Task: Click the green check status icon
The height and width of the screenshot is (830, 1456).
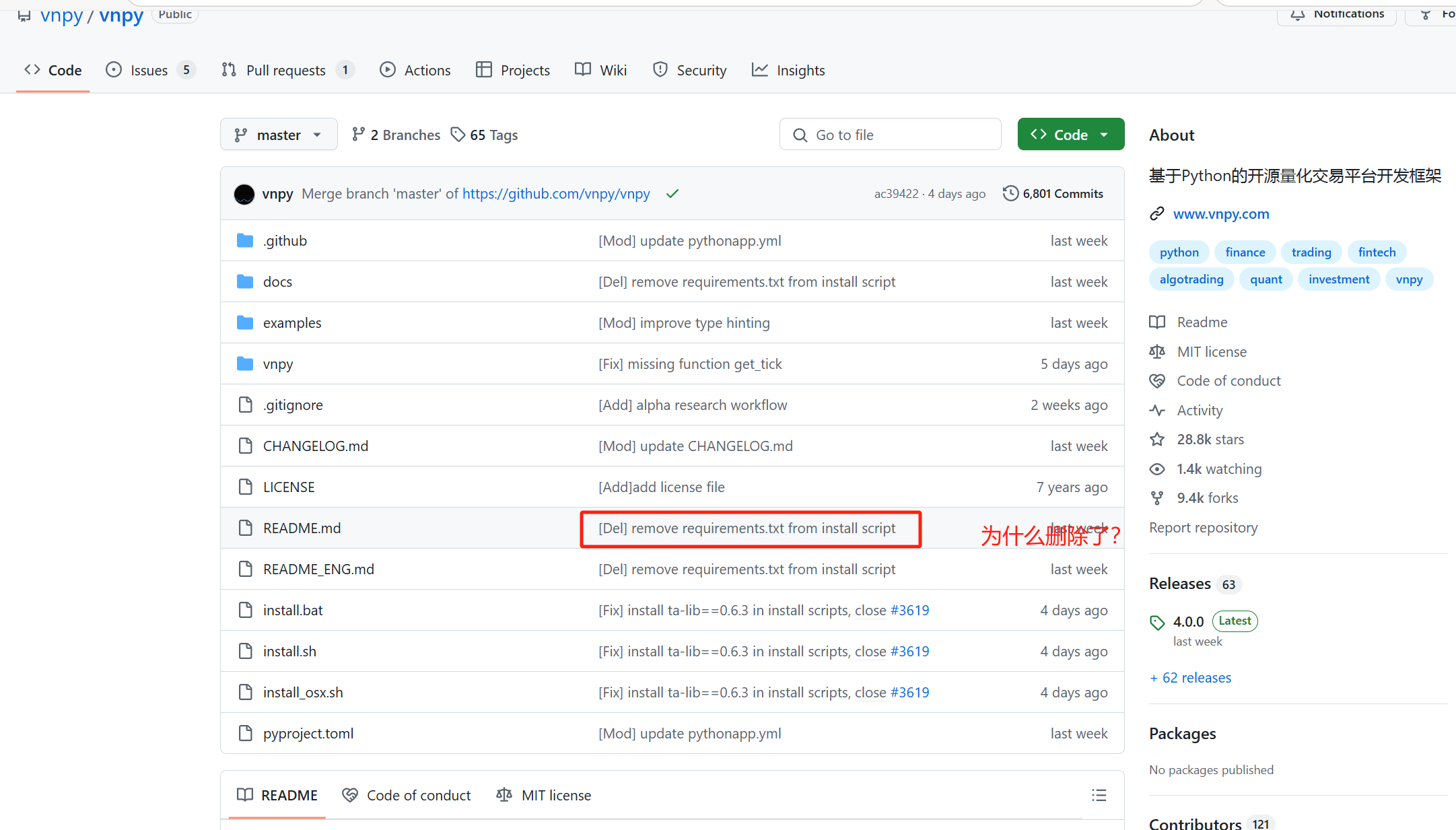Action: 672,194
